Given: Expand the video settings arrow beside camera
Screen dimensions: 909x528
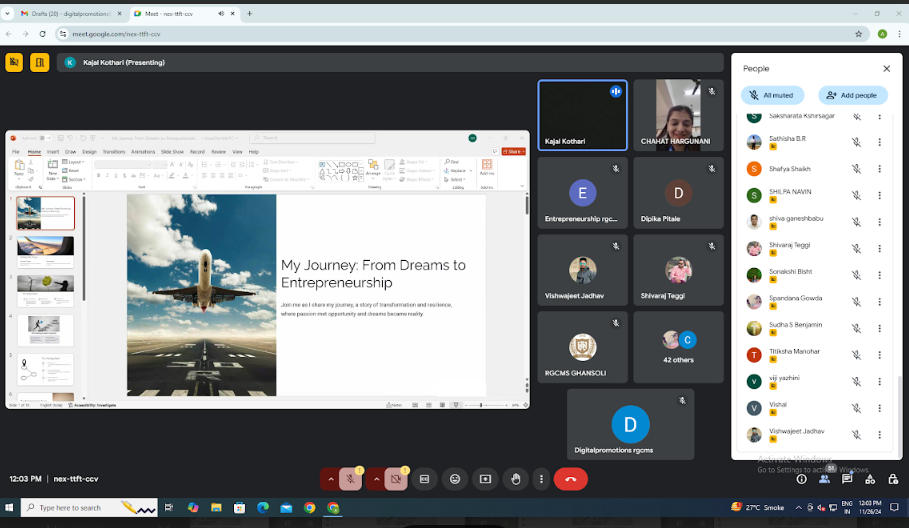Looking at the screenshot, I should point(376,479).
